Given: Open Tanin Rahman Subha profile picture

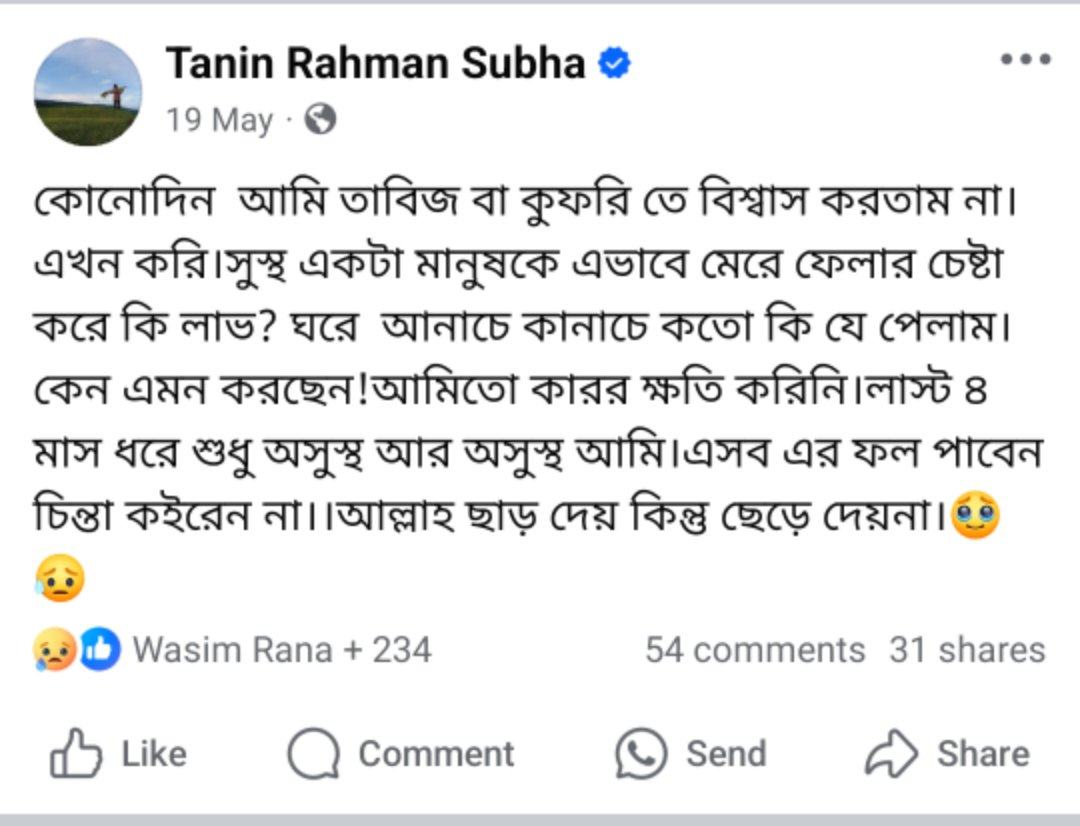Looking at the screenshot, I should pyautogui.click(x=88, y=92).
